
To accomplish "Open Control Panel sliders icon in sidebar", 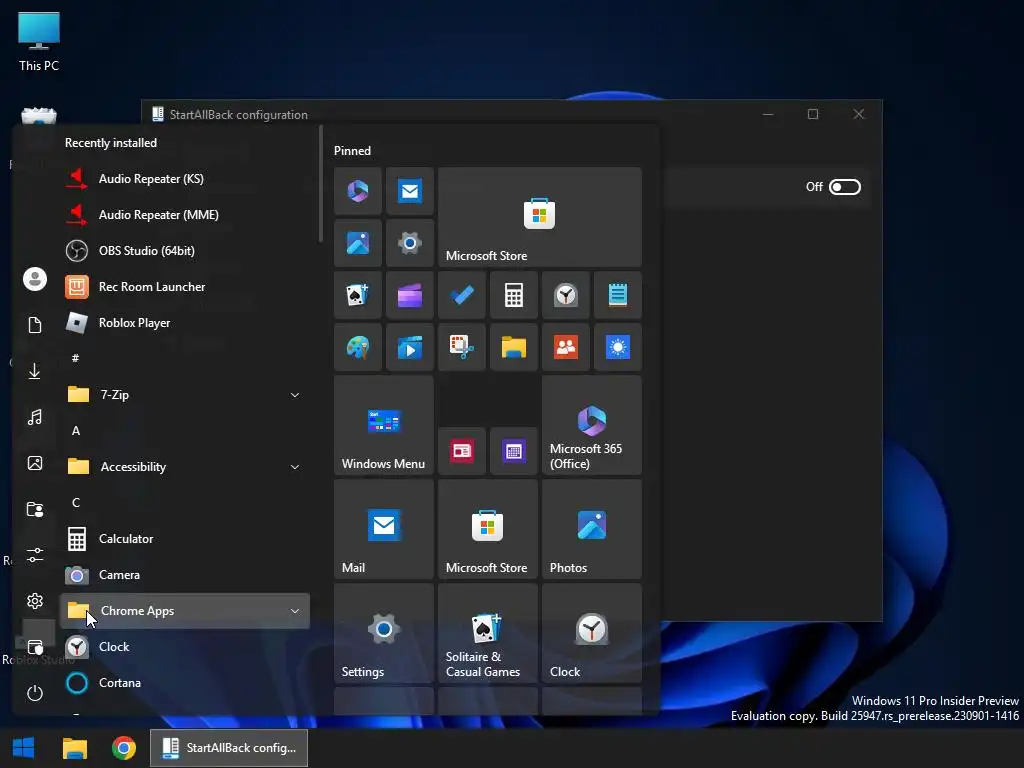I will tap(35, 555).
